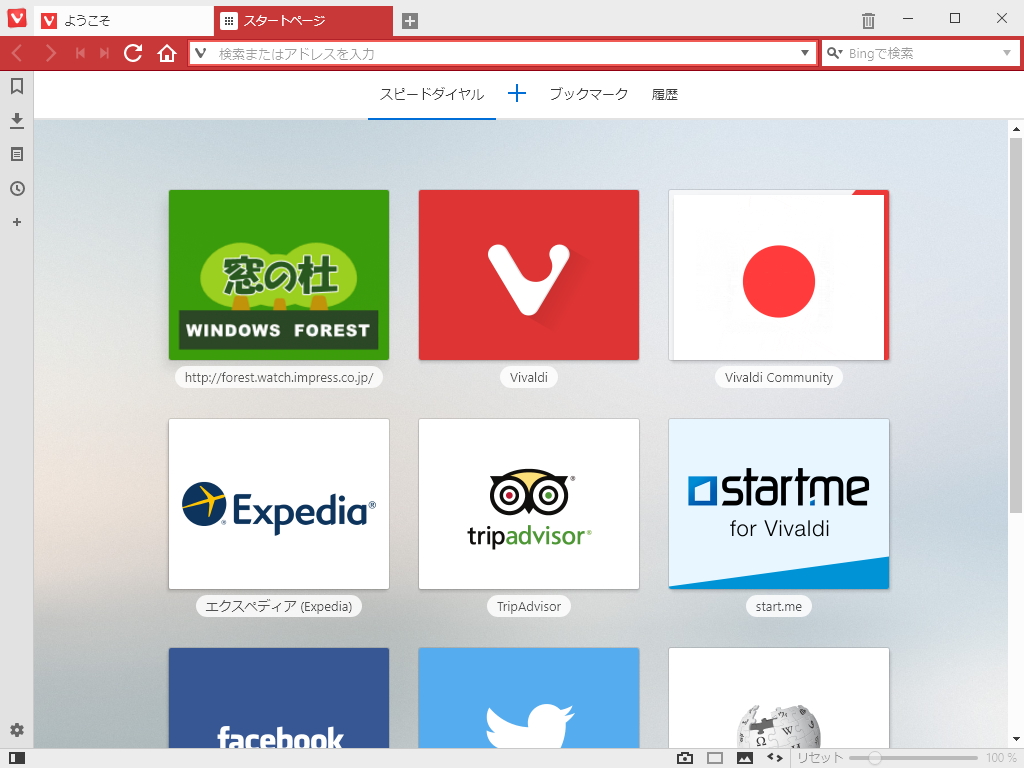Open the ブックマーク tab
1024x768 pixels.
588,95
